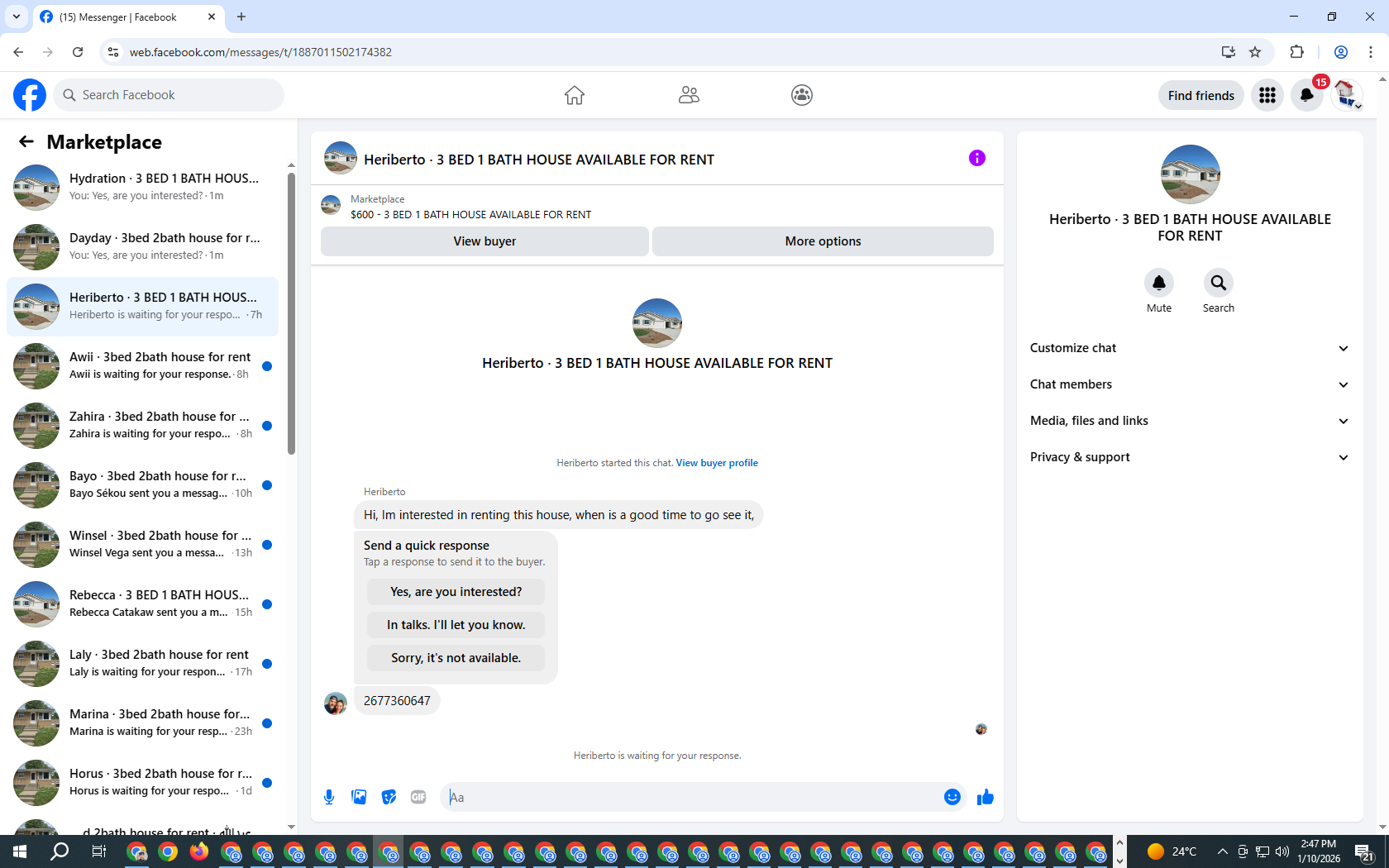Click the chat list scrollbar
Screen dimensions: 1389x868
(x=291, y=312)
